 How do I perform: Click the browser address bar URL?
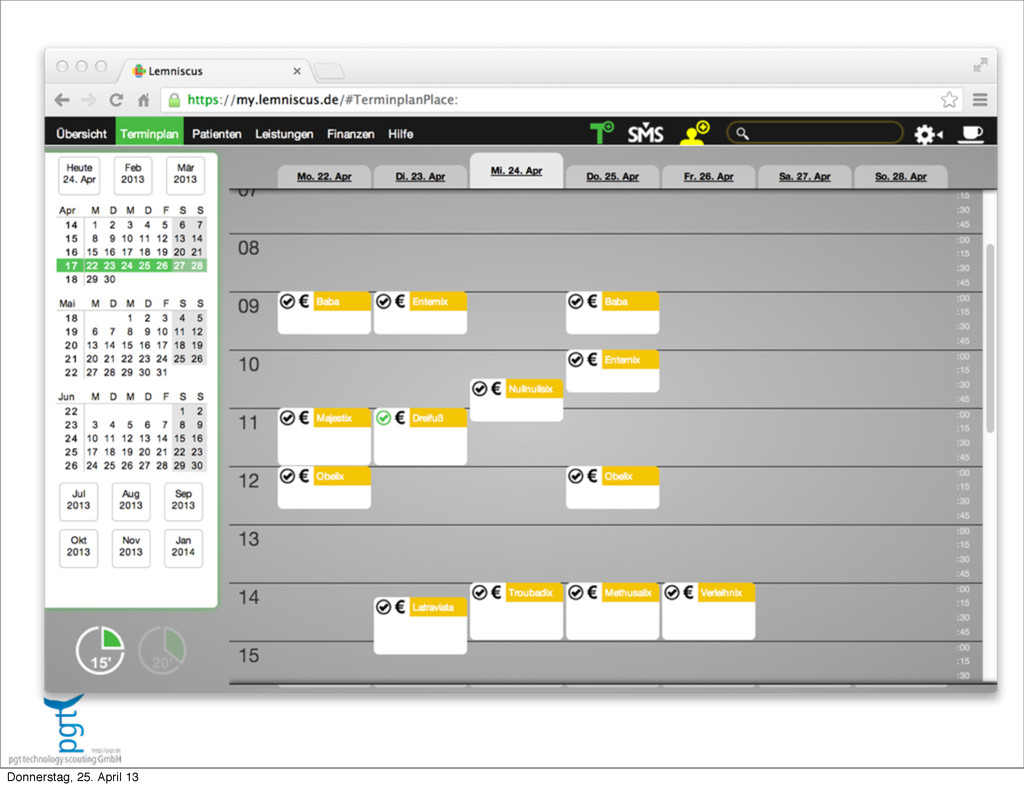(323, 100)
